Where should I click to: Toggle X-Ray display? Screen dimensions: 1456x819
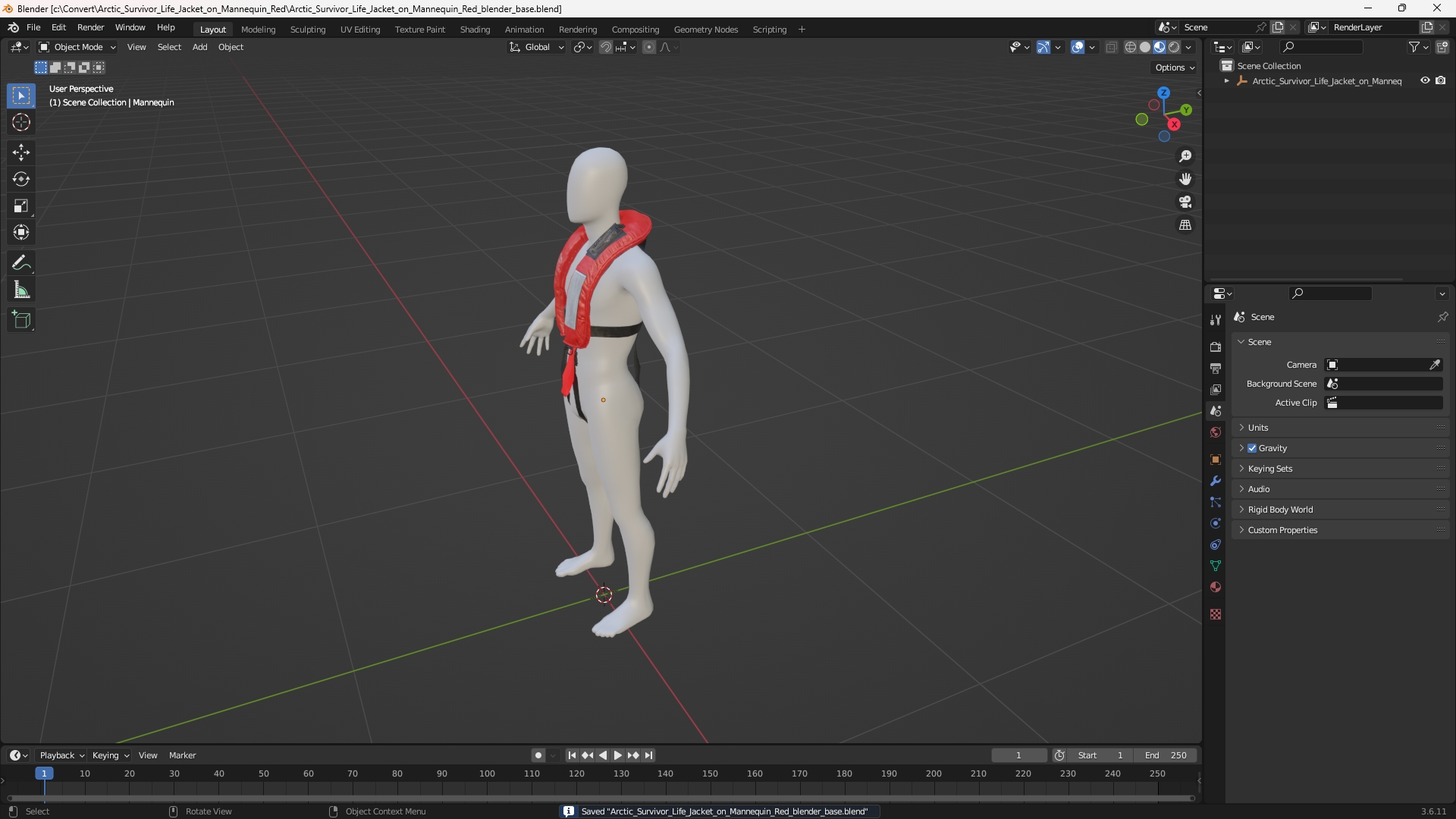tap(1111, 47)
